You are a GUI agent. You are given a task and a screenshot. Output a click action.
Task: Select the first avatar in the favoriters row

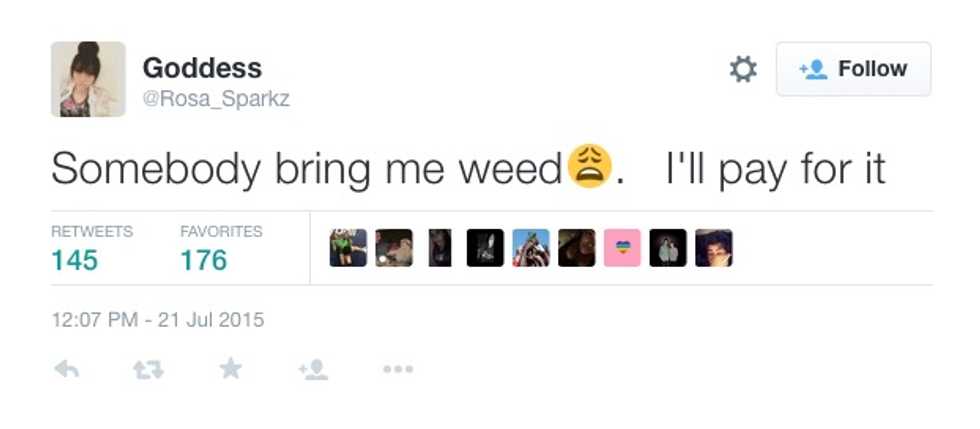coord(348,248)
